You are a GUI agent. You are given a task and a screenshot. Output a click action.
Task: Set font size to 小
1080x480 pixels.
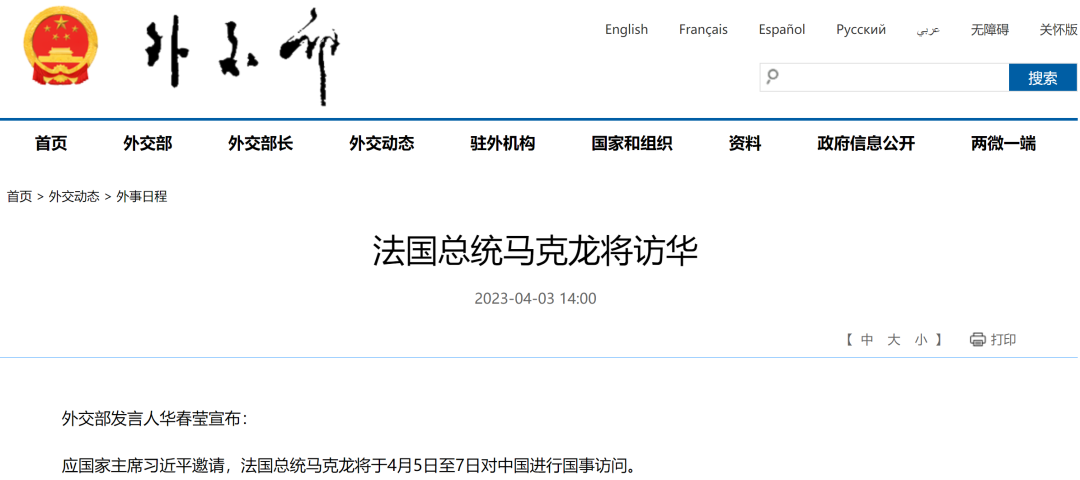(x=920, y=340)
